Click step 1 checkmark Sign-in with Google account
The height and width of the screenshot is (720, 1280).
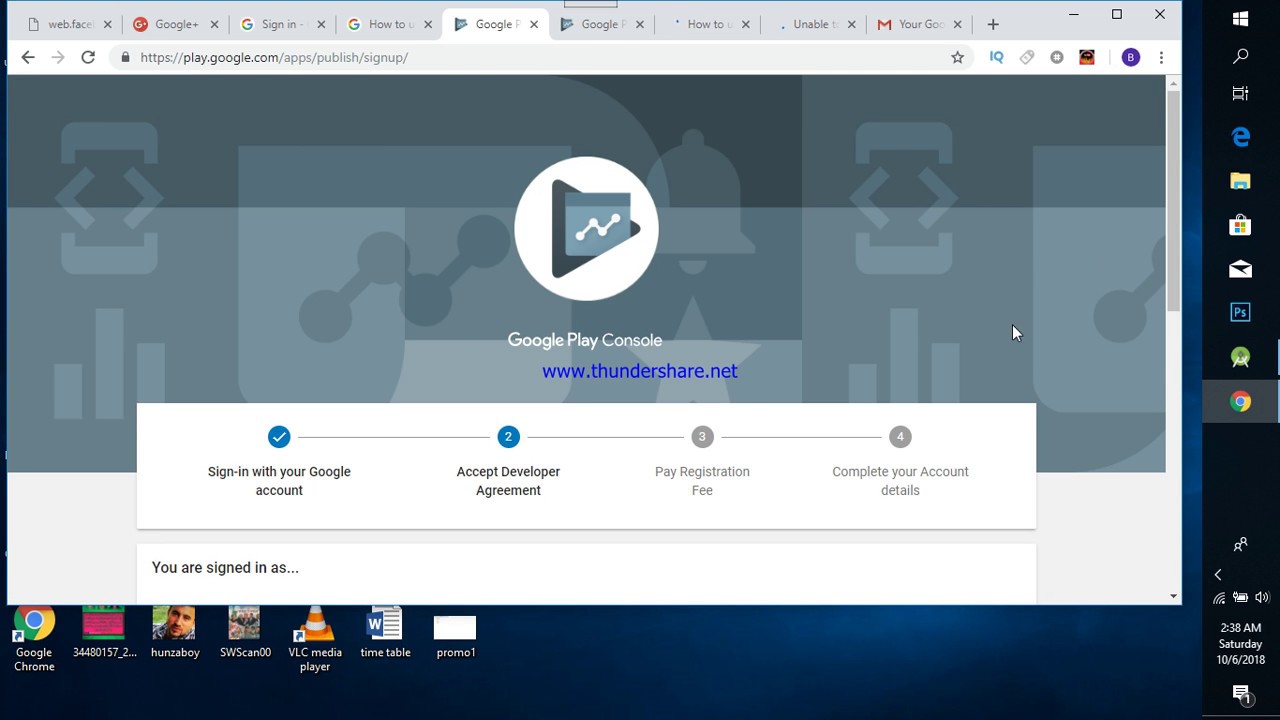pos(279,437)
